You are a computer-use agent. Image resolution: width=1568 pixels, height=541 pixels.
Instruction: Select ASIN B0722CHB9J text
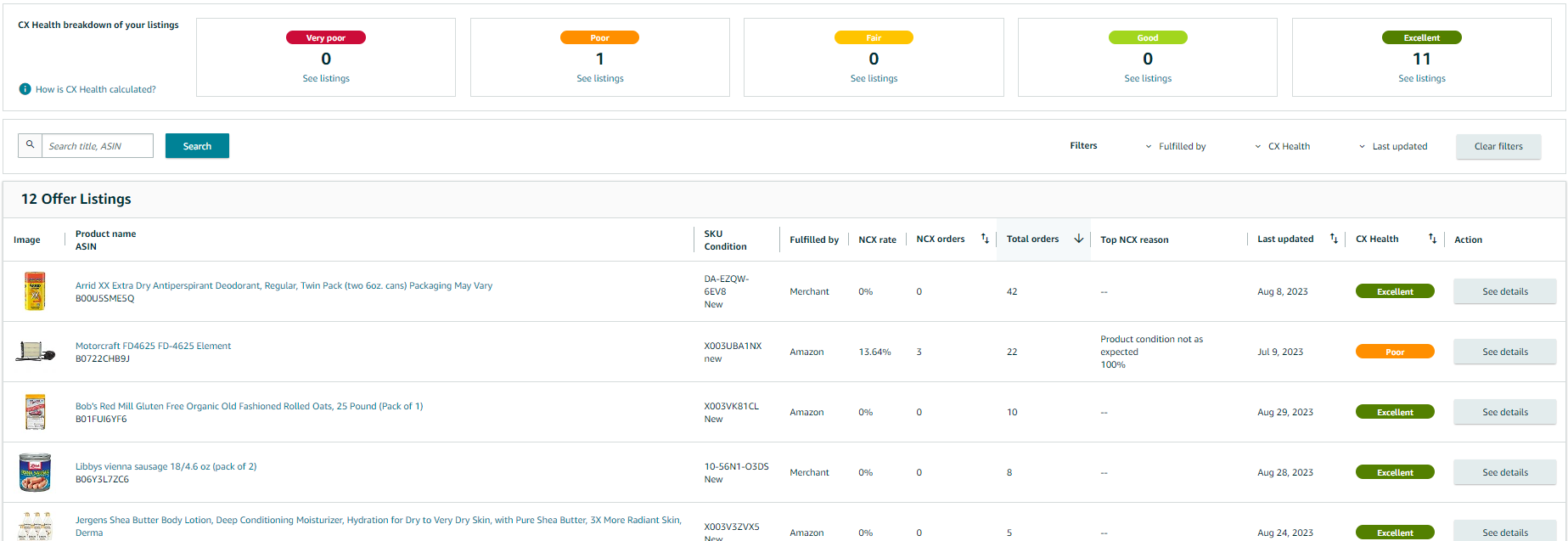coord(103,358)
